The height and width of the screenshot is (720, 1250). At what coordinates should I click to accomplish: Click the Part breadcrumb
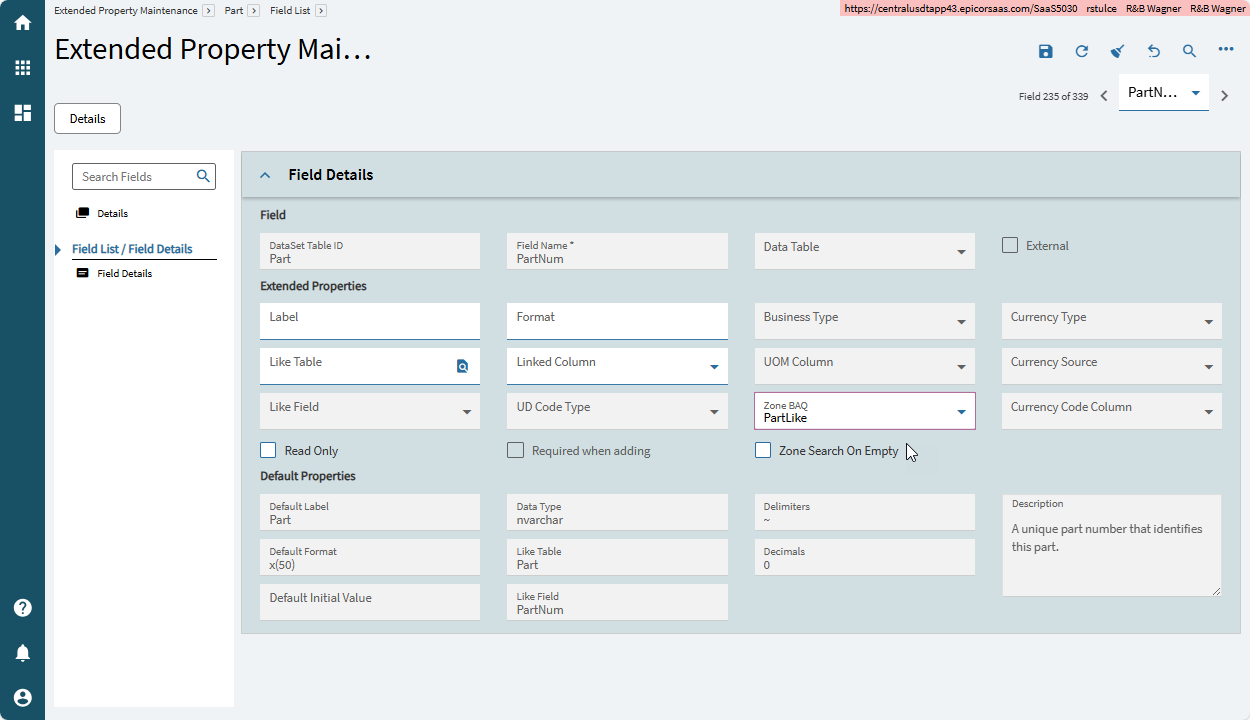click(234, 10)
